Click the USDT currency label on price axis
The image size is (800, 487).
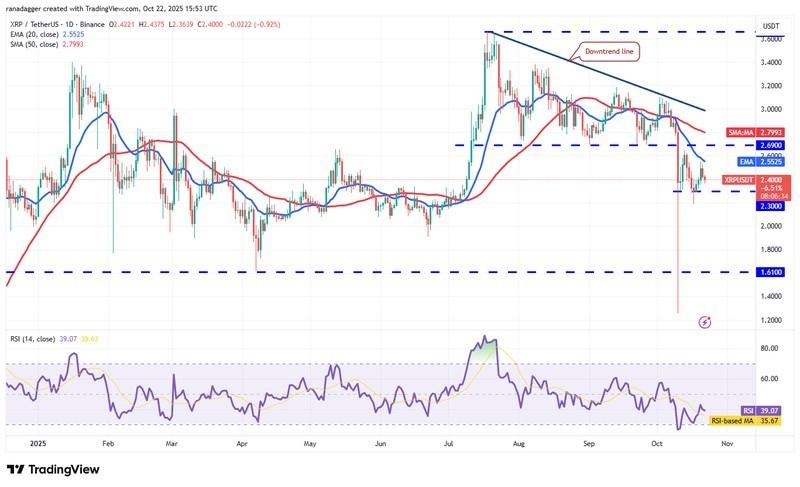[771, 26]
